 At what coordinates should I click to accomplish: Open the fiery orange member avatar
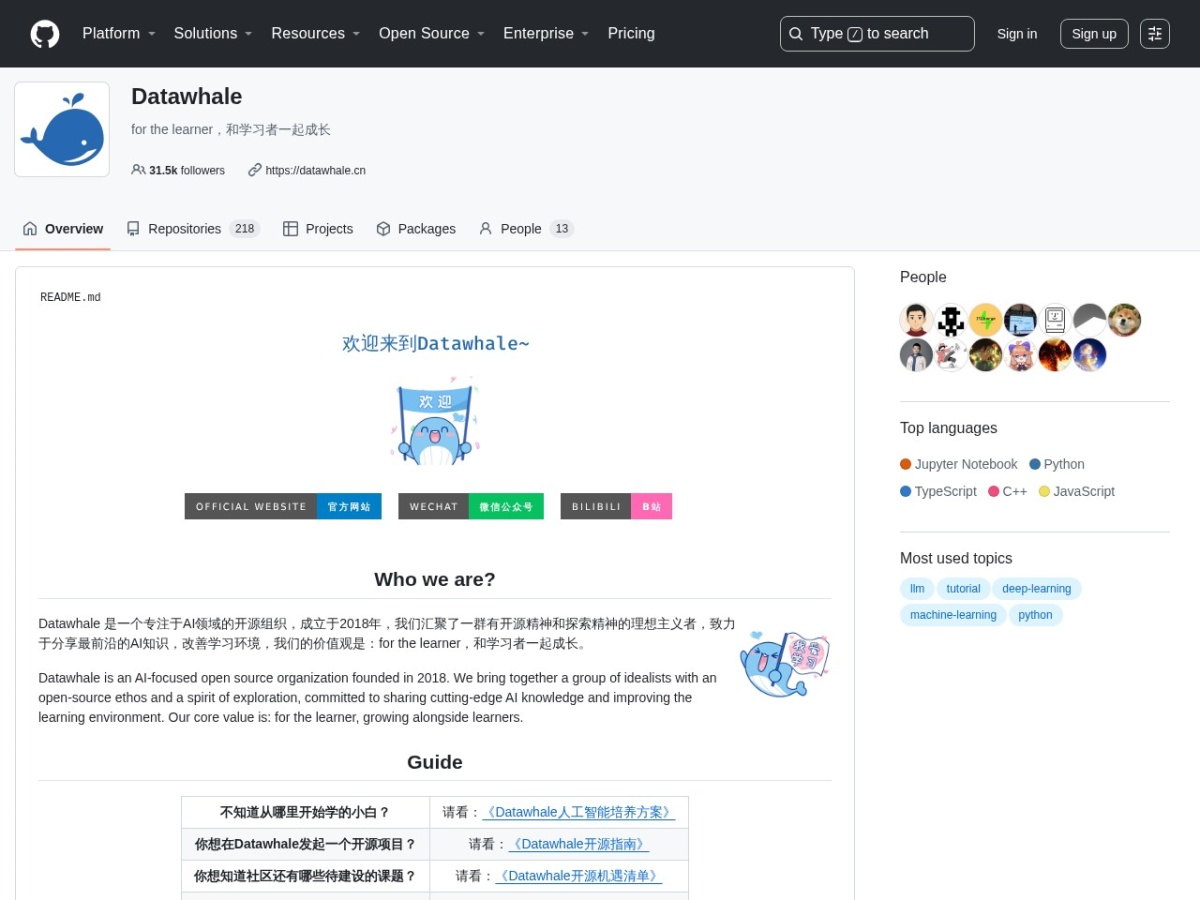[x=1055, y=355]
